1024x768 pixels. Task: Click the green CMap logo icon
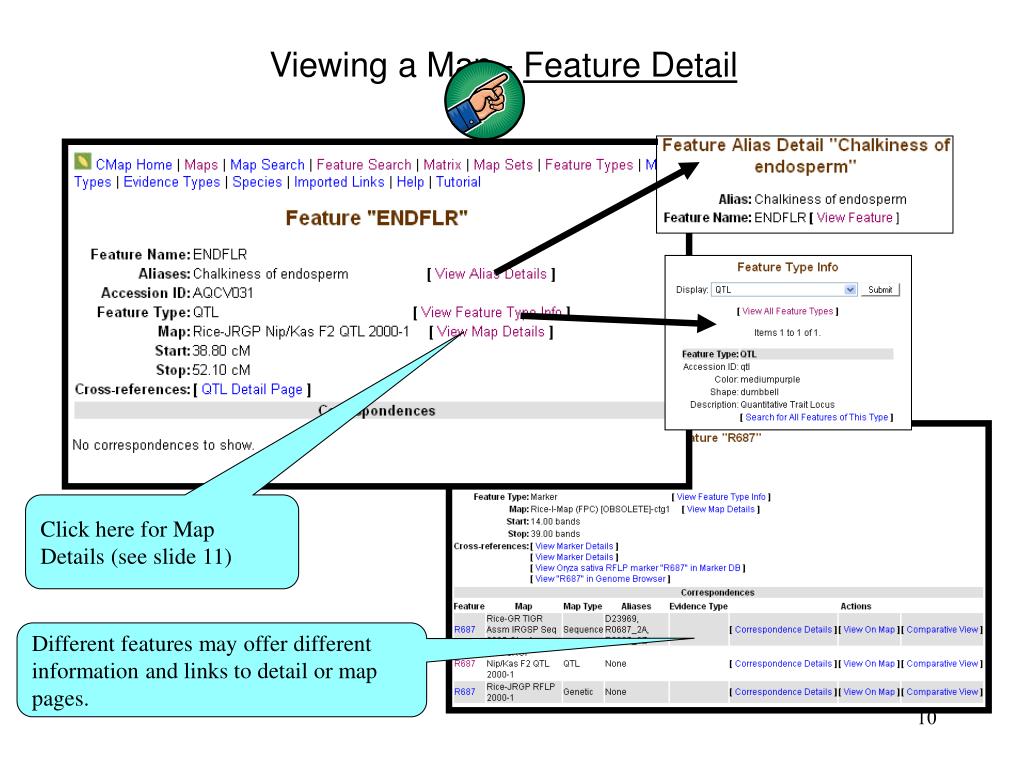83,161
